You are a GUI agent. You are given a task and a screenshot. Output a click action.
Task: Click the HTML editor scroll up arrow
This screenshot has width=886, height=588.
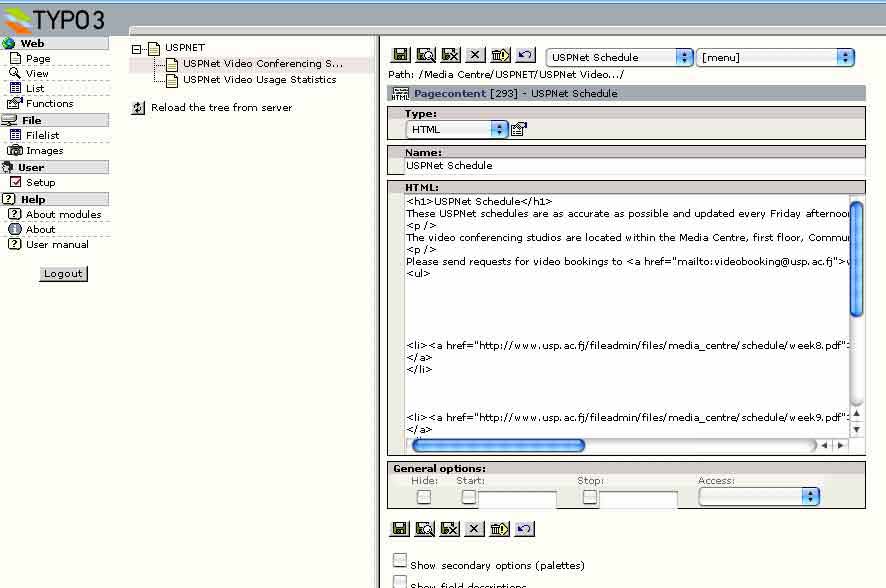857,413
